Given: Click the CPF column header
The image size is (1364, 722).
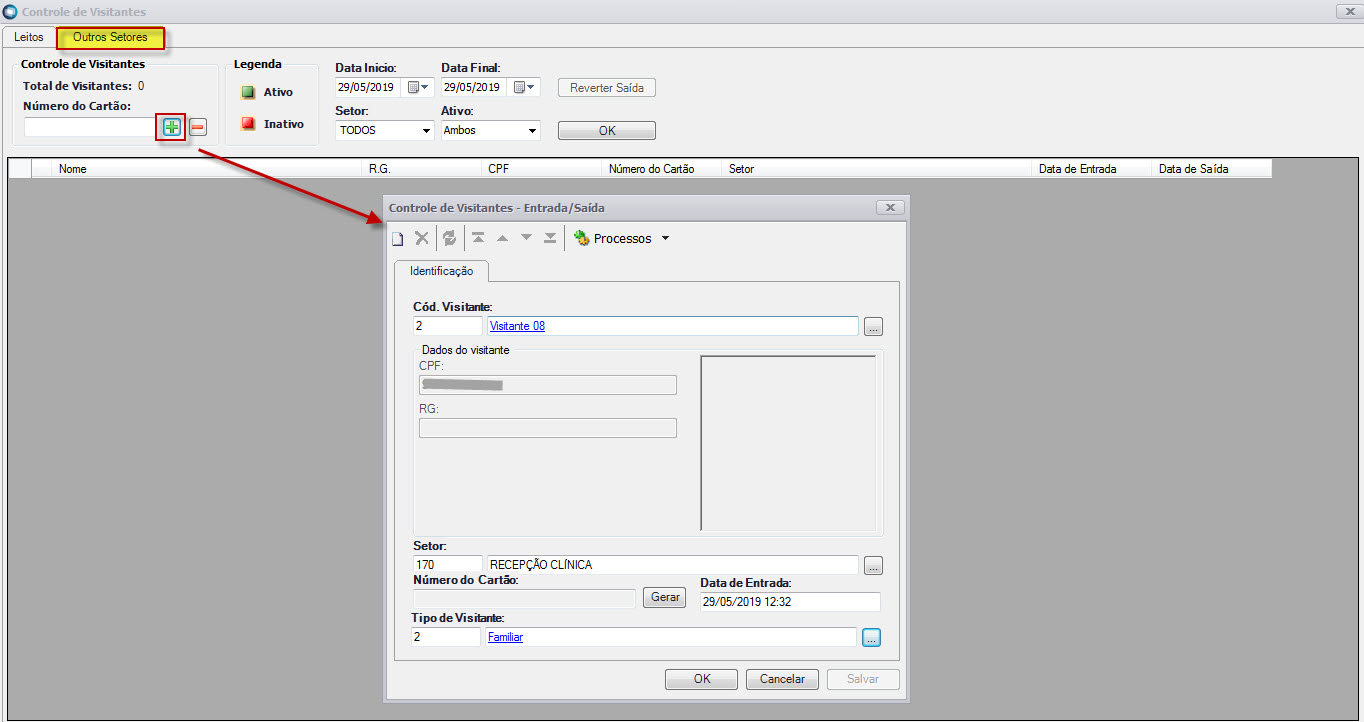Looking at the screenshot, I should [x=542, y=169].
